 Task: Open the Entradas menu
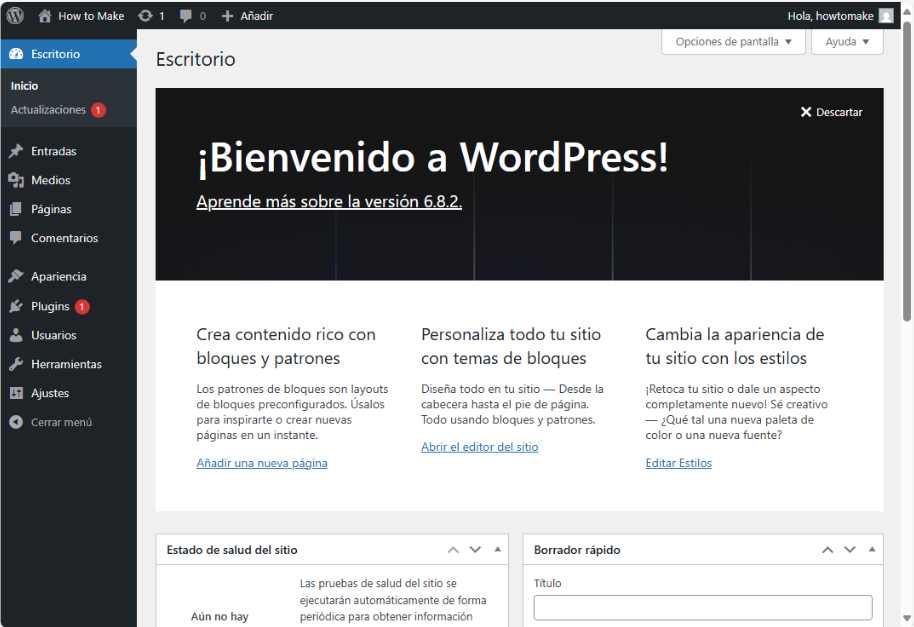click(53, 152)
